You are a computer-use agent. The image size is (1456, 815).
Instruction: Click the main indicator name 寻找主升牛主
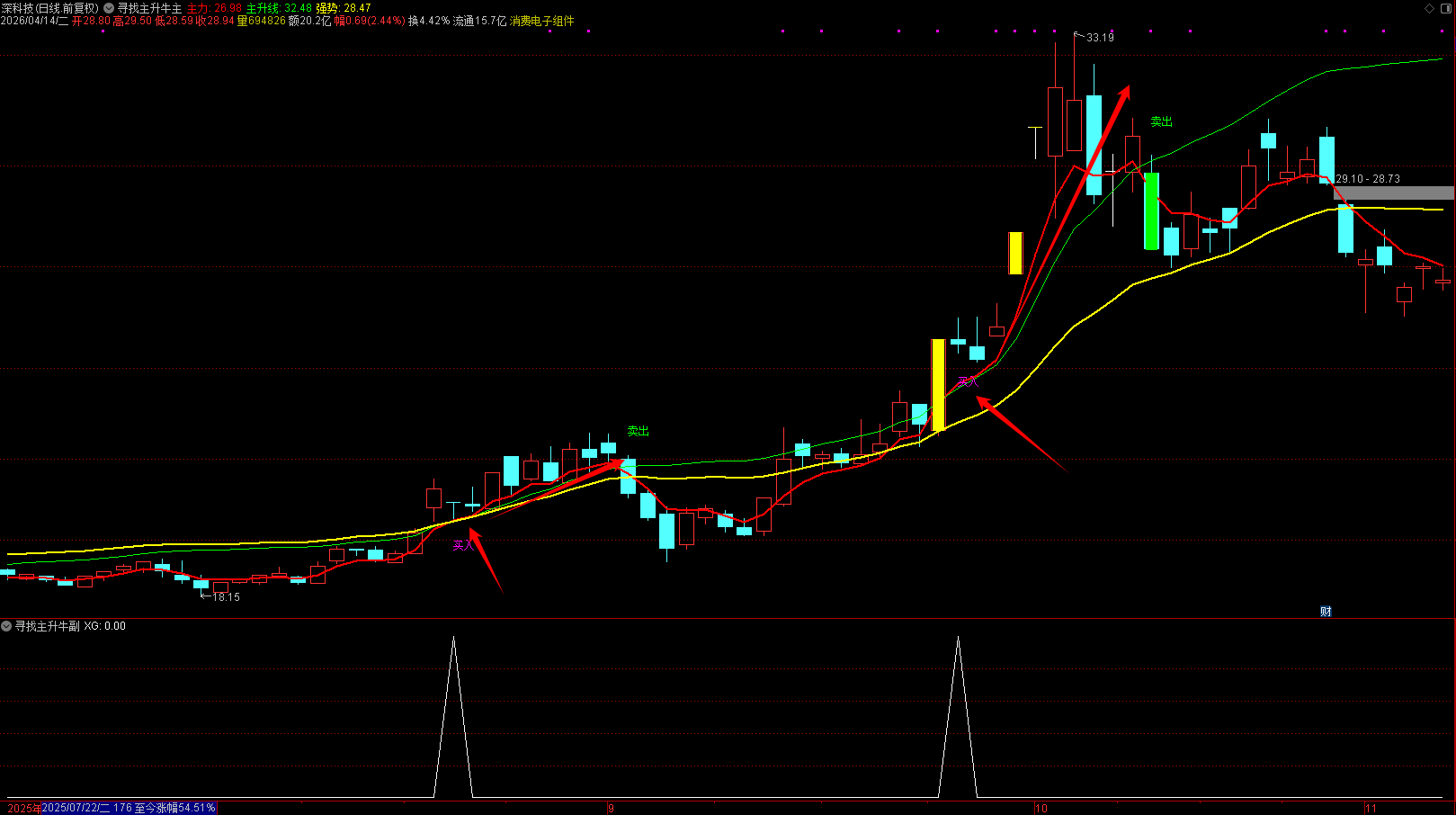[149, 8]
